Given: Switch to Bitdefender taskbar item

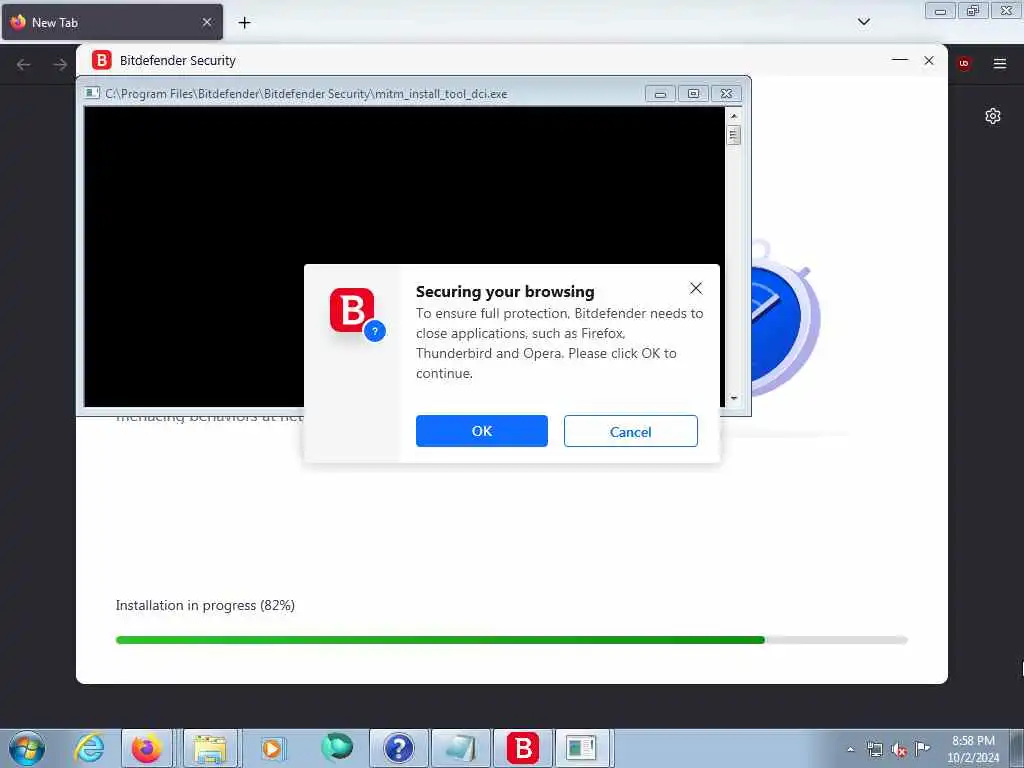Looking at the screenshot, I should 523,748.
